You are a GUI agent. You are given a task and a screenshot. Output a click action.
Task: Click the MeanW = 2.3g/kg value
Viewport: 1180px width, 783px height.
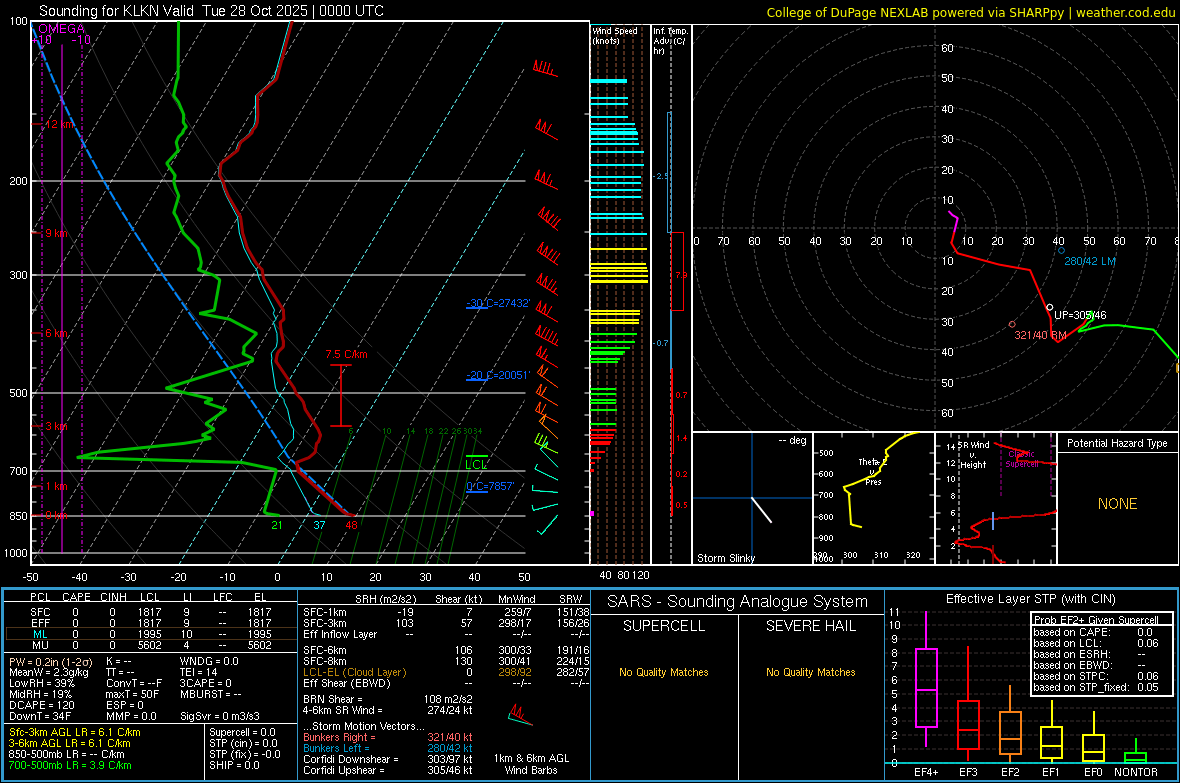pyautogui.click(x=48, y=672)
